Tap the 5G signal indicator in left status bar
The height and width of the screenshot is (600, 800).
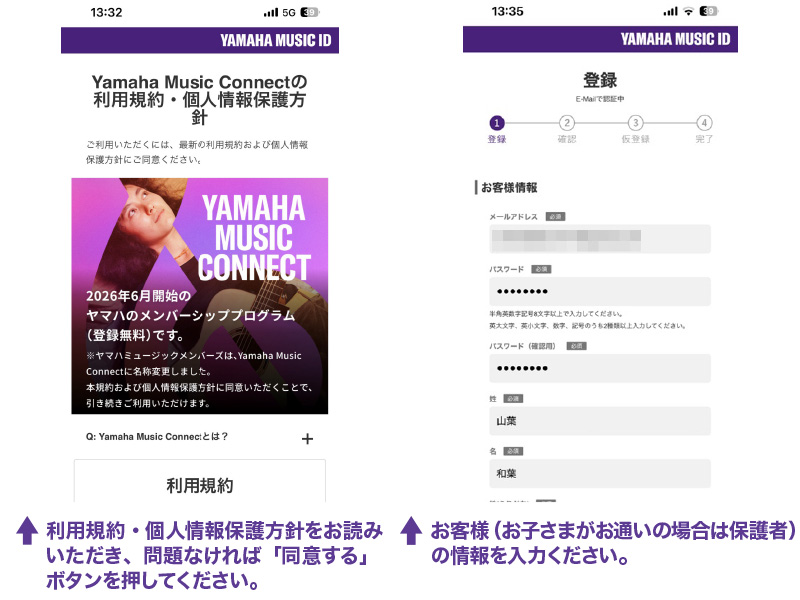tap(289, 13)
